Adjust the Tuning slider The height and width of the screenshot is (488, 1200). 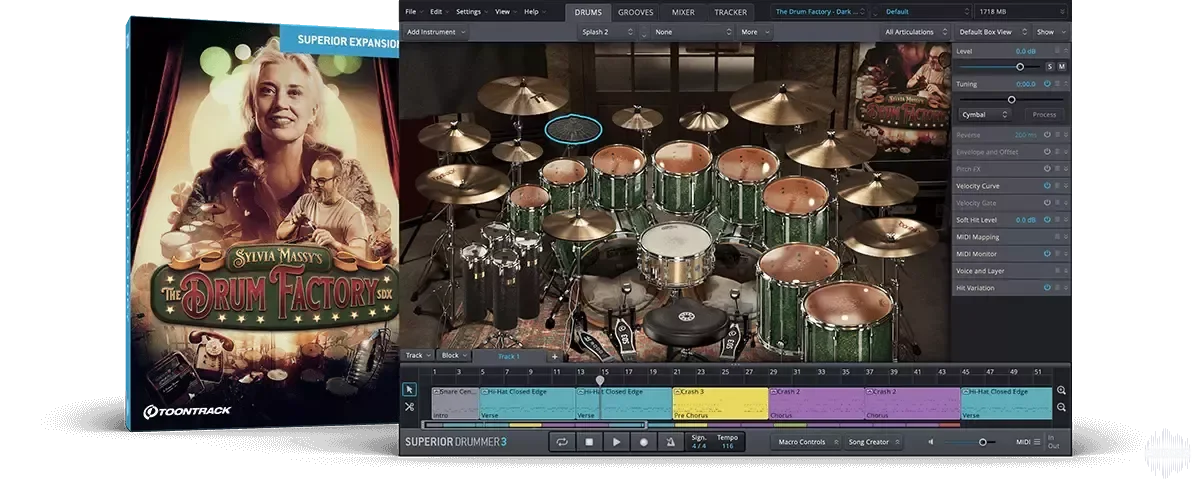pyautogui.click(x=1012, y=100)
